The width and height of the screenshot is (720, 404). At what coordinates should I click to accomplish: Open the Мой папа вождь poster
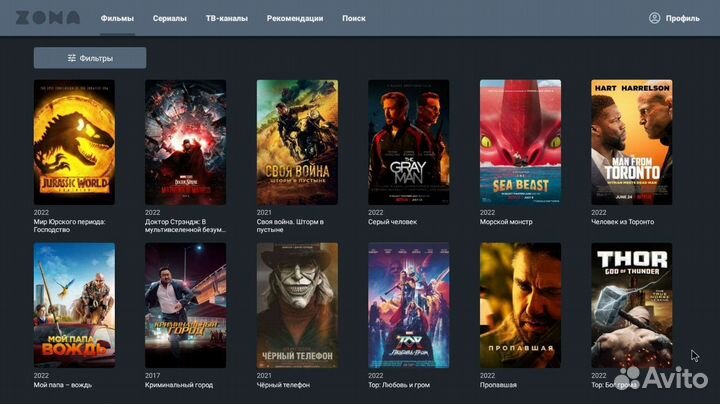pyautogui.click(x=74, y=305)
